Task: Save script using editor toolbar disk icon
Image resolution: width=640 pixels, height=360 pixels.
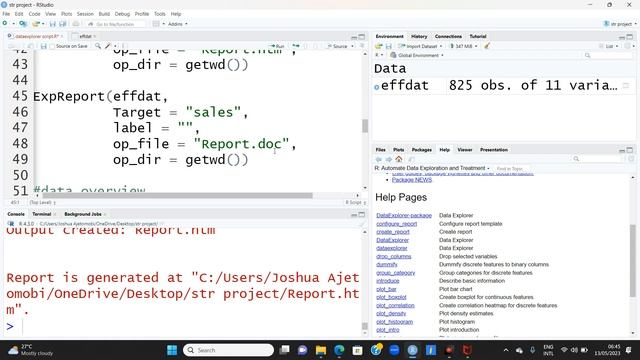Action: tap(44, 46)
